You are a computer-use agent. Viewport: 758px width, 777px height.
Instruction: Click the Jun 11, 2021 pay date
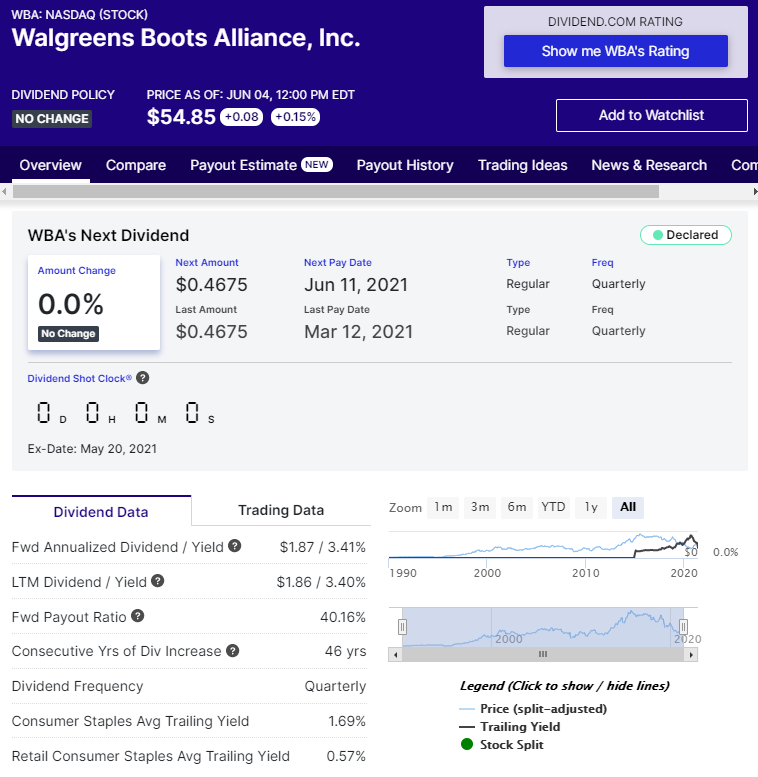pos(356,285)
